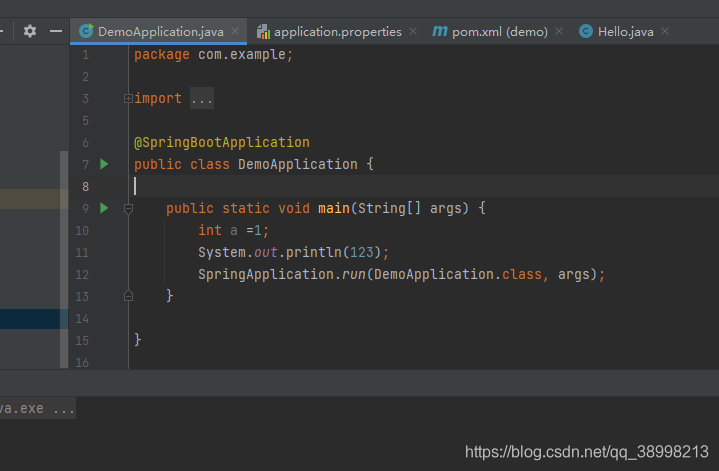Click line number 8 in the gutter
Viewport: 719px width, 471px height.
tap(86, 187)
